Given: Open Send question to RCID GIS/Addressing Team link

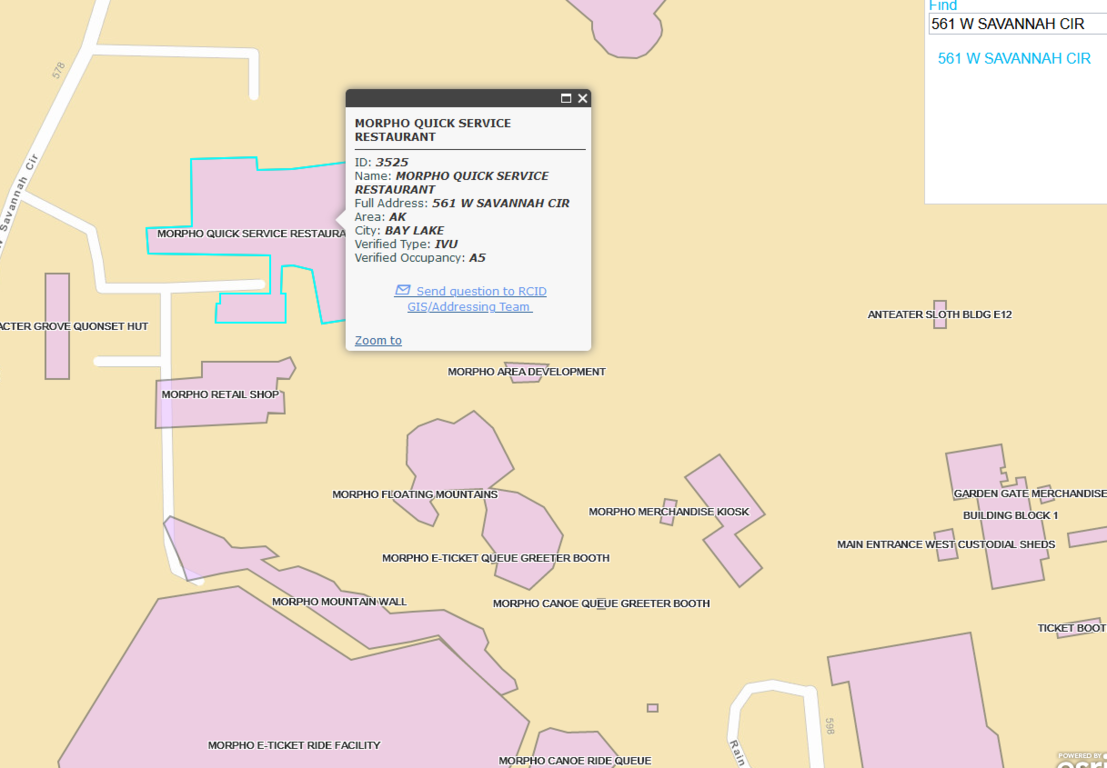Looking at the screenshot, I should tap(480, 292).
